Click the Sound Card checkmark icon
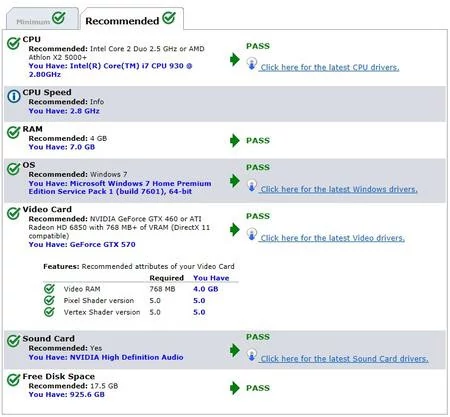The width and height of the screenshot is (450, 417). click(14, 341)
